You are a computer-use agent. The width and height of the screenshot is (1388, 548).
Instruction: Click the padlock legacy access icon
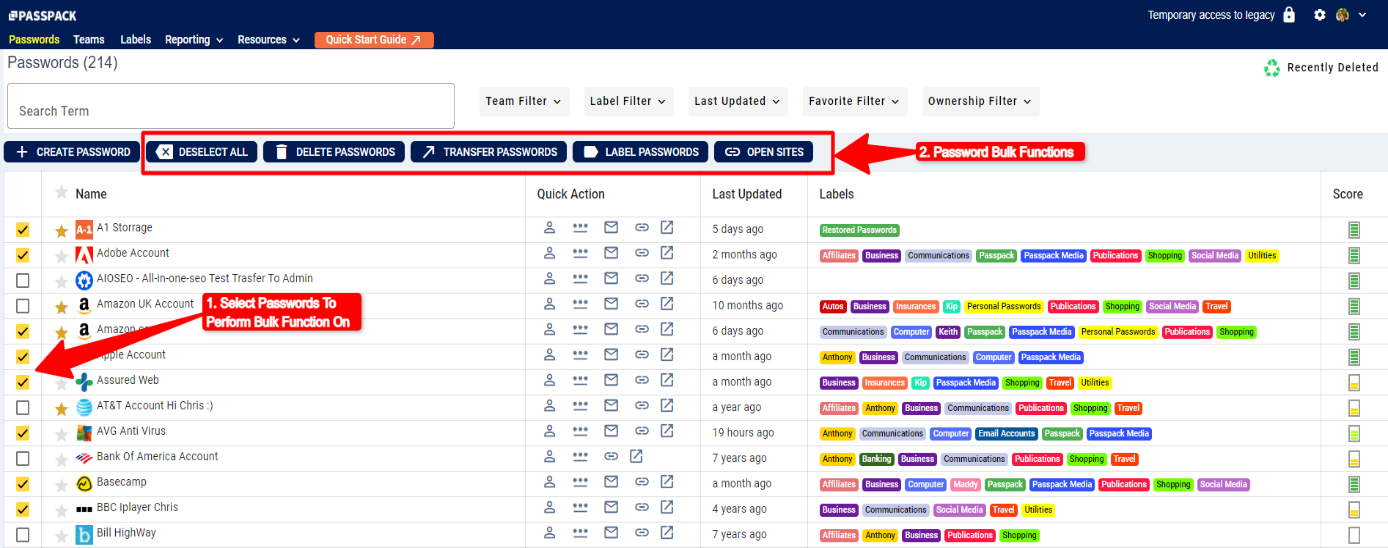tap(1289, 15)
